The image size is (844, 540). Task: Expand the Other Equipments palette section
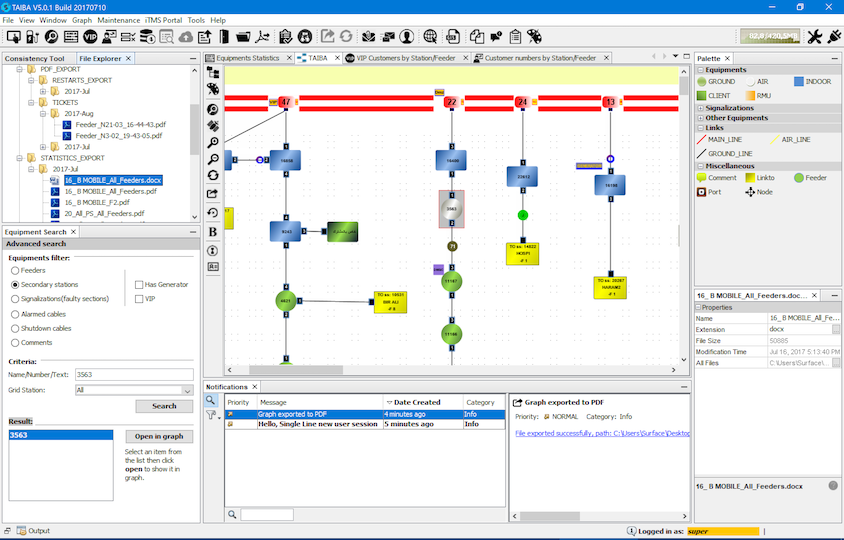click(736, 118)
